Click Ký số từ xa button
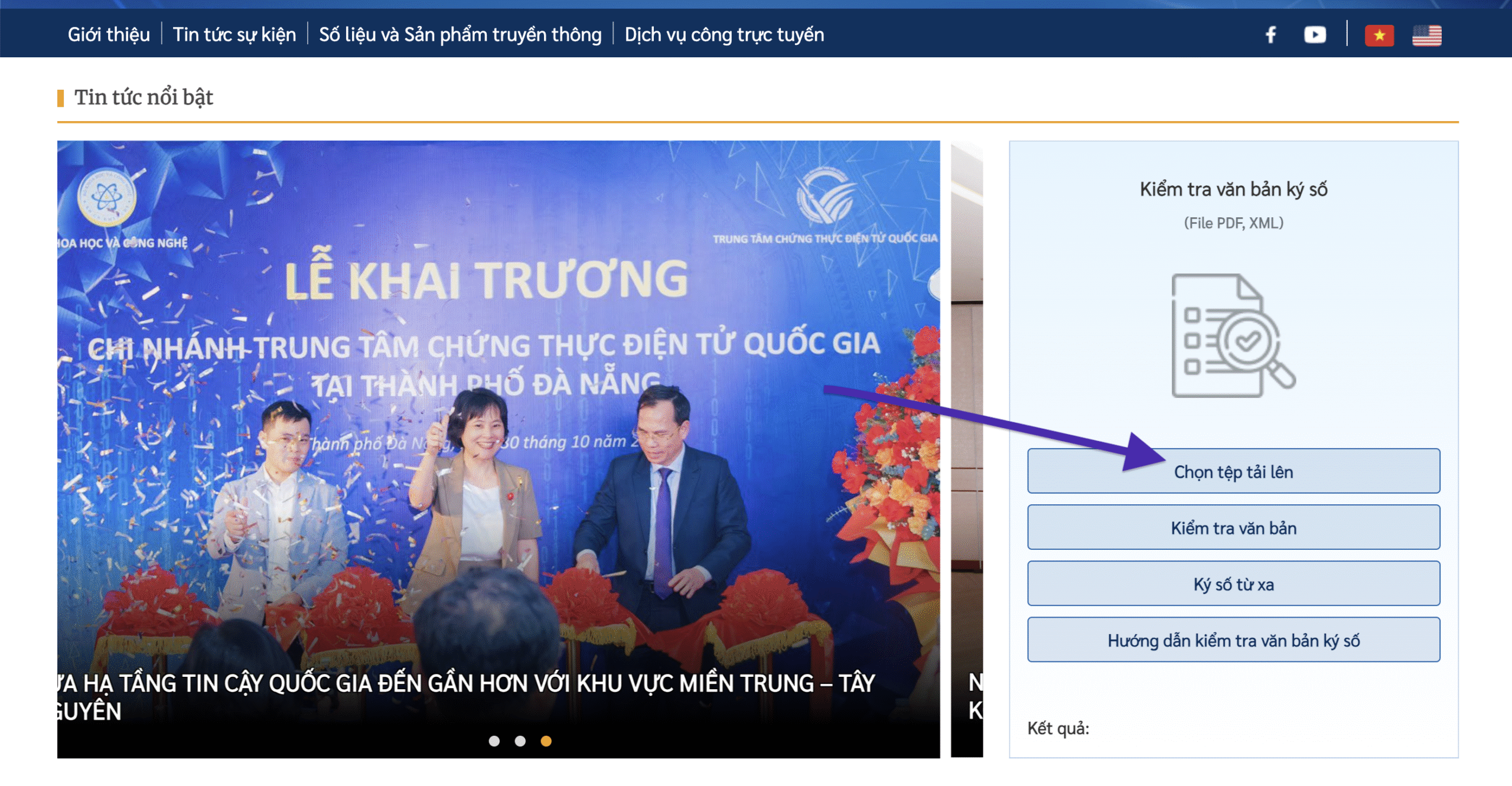Viewport: 1512px width, 786px height. 1233,584
